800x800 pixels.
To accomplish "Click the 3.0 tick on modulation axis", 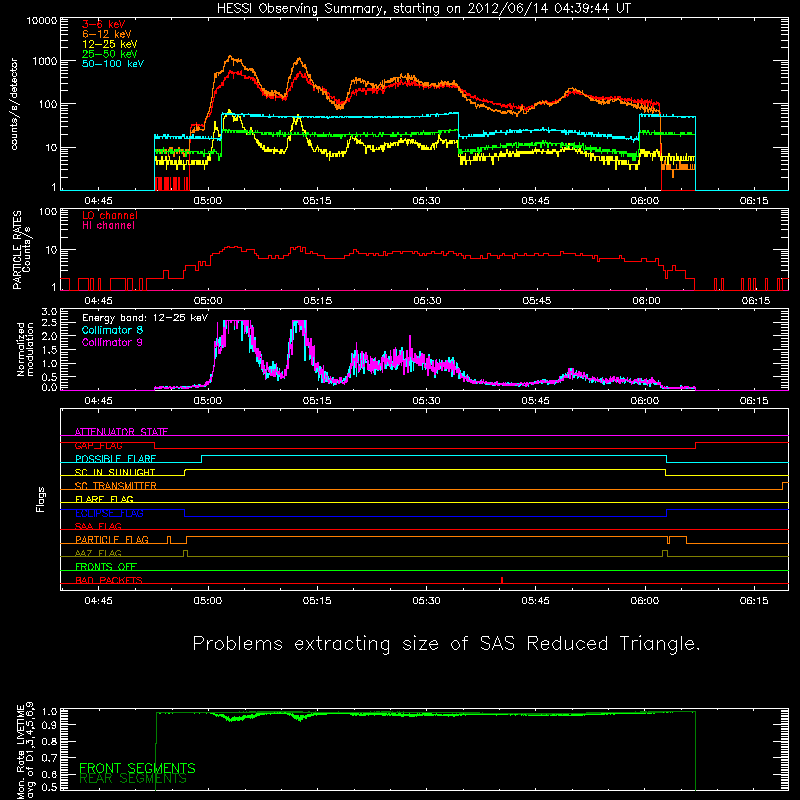I will coord(49,311).
